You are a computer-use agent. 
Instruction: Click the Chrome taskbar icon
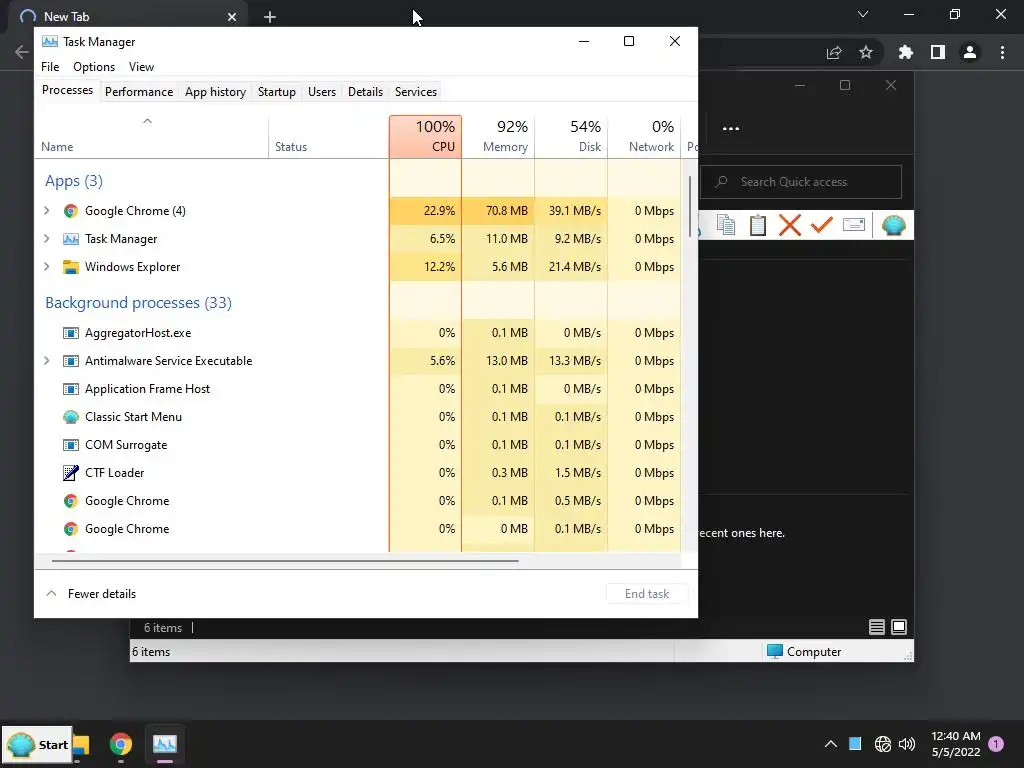pyautogui.click(x=121, y=744)
